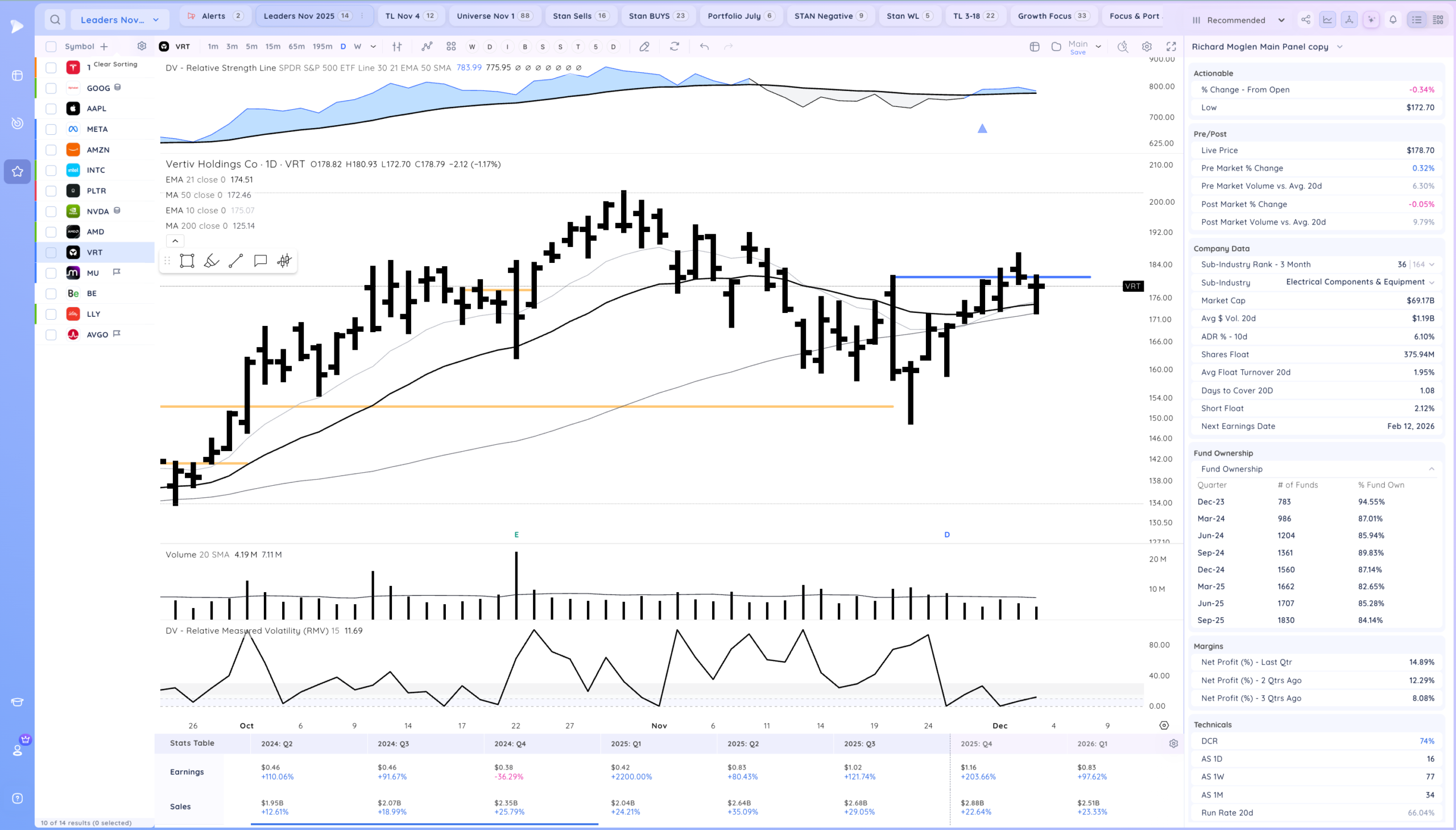Click the eraser icon in chart toolbar
Viewport: 1456px width, 830px height.
click(x=644, y=47)
